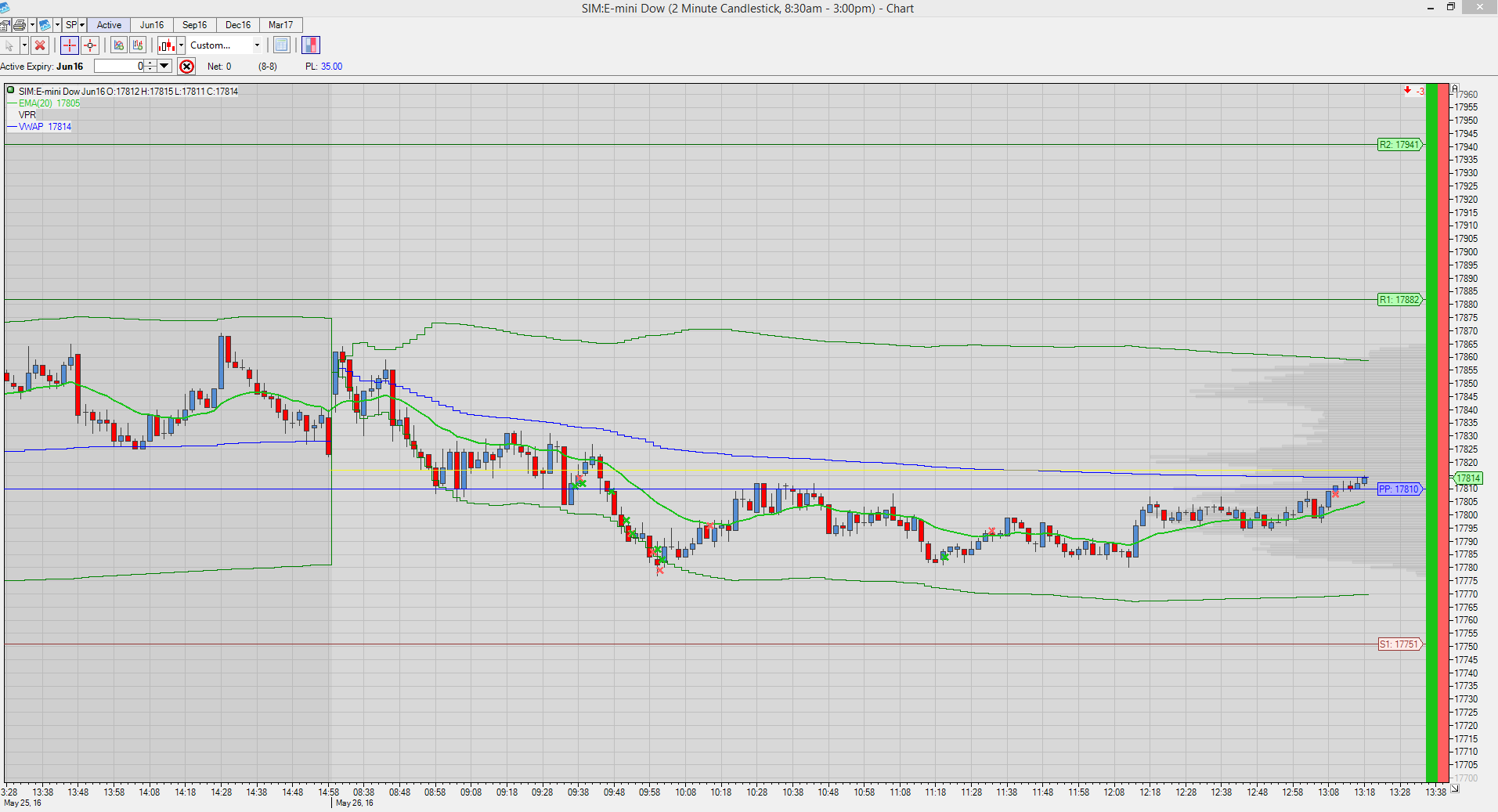This screenshot has width=1498, height=812.
Task: Select the Active expiry tab
Action: pos(109,25)
